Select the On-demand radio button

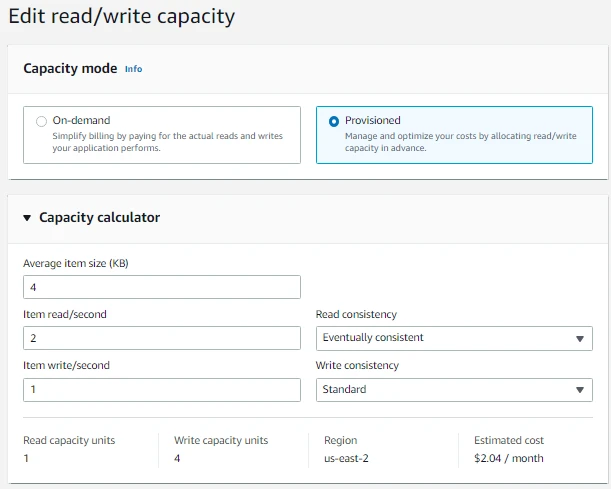[41, 122]
